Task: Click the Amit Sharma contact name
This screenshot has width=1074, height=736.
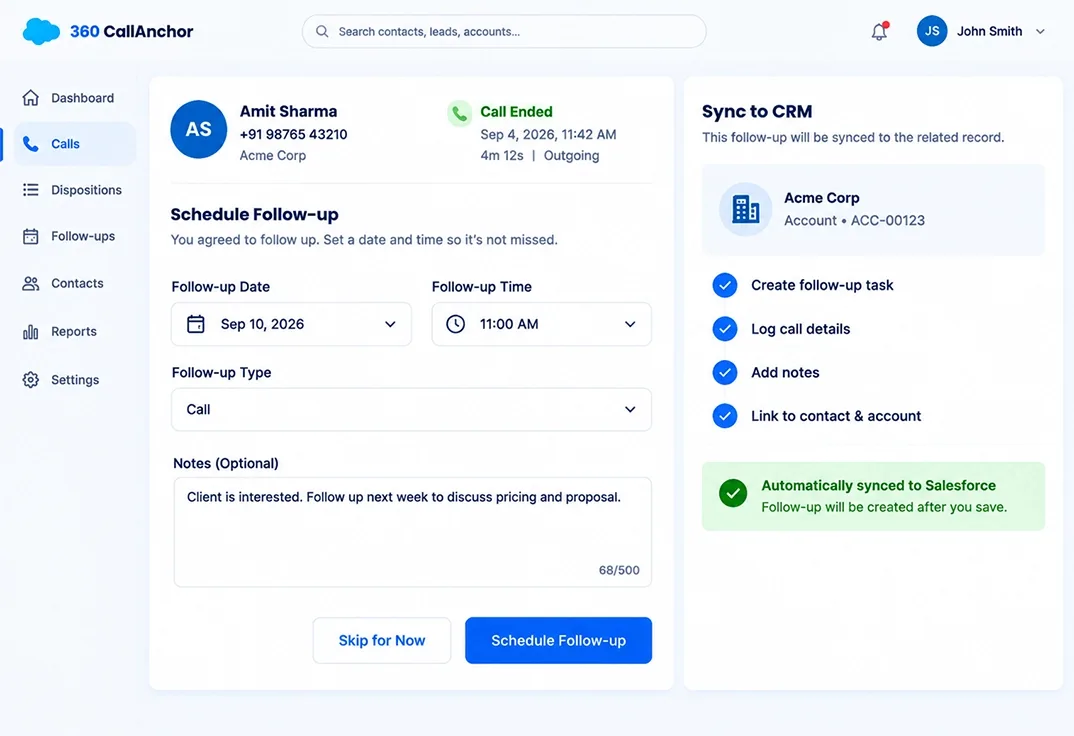Action: click(x=288, y=112)
